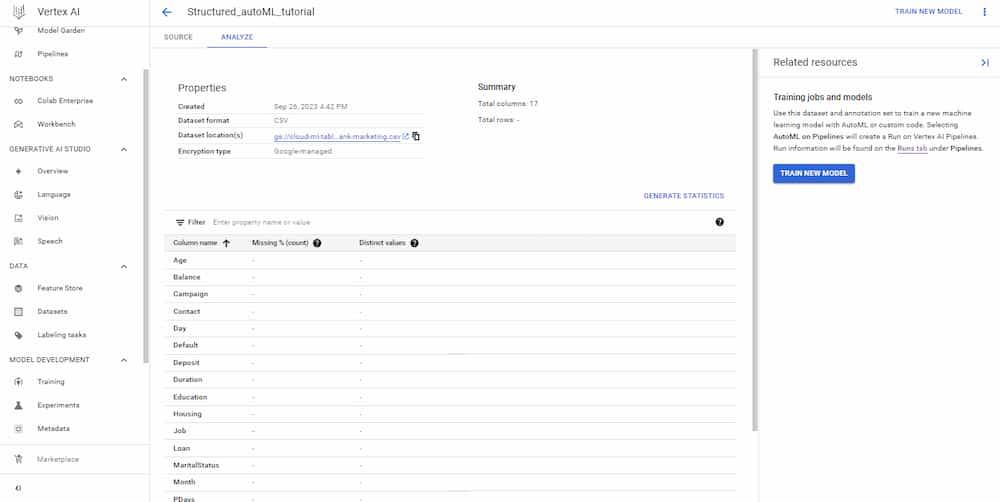This screenshot has width=1000, height=502.
Task: Click the Column name header
Action: coord(195,243)
